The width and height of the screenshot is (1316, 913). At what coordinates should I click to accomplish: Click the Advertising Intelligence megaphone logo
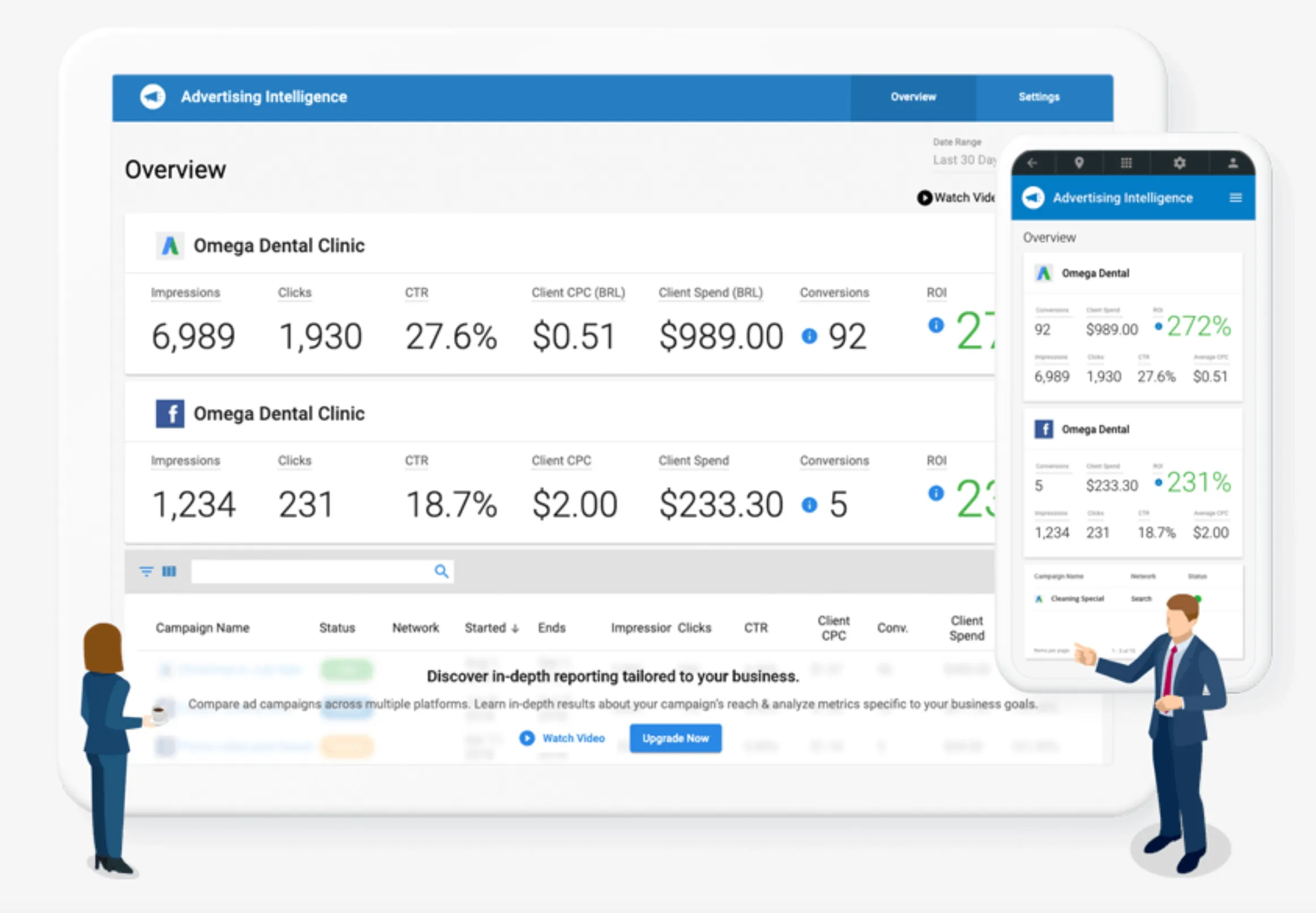(x=153, y=96)
